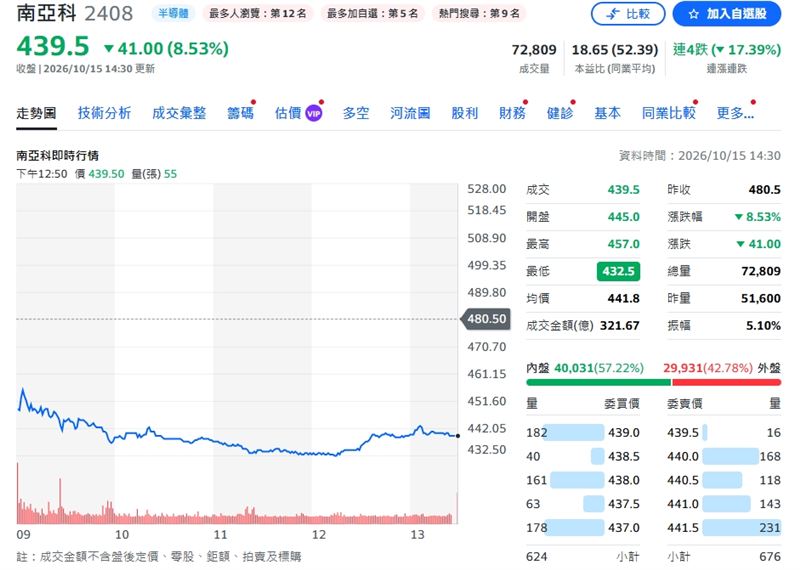The image size is (800, 570).
Task: Switch to the 技術分析 tab
Action: point(104,113)
